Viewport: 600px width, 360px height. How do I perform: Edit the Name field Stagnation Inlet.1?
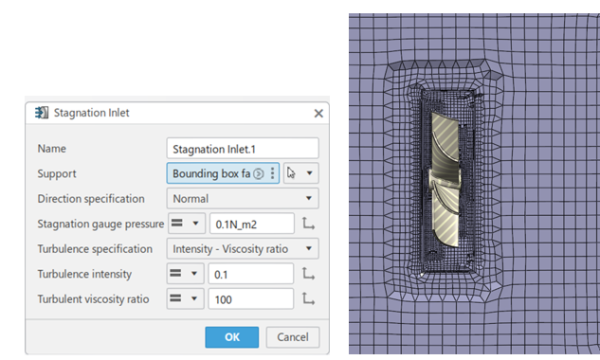[243, 148]
